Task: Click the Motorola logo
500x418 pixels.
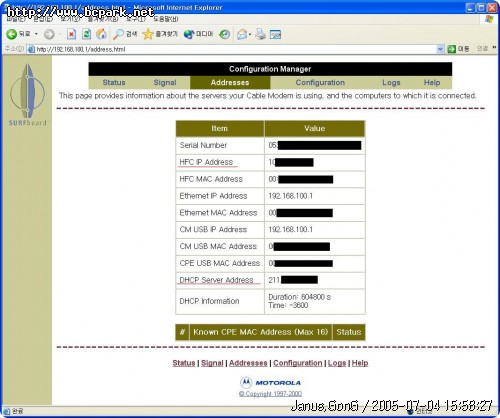Action: coord(270,383)
